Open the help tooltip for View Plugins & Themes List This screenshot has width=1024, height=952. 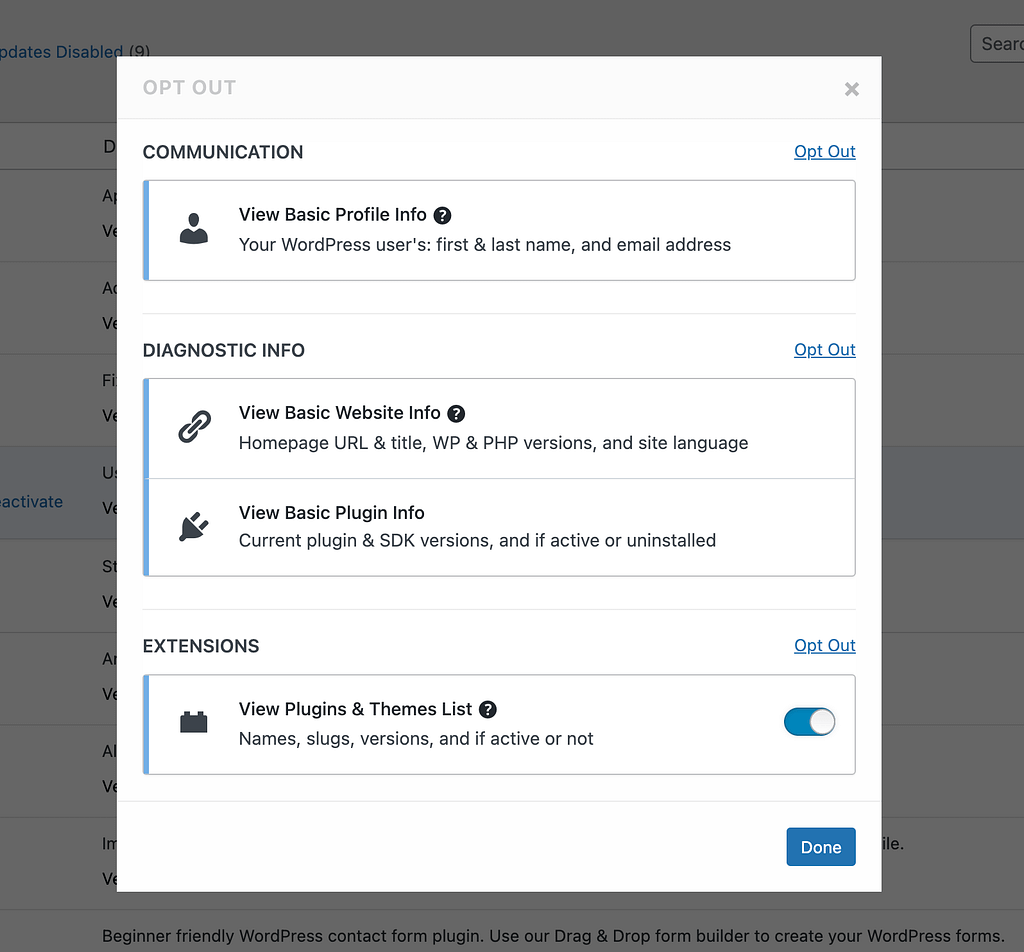[487, 709]
